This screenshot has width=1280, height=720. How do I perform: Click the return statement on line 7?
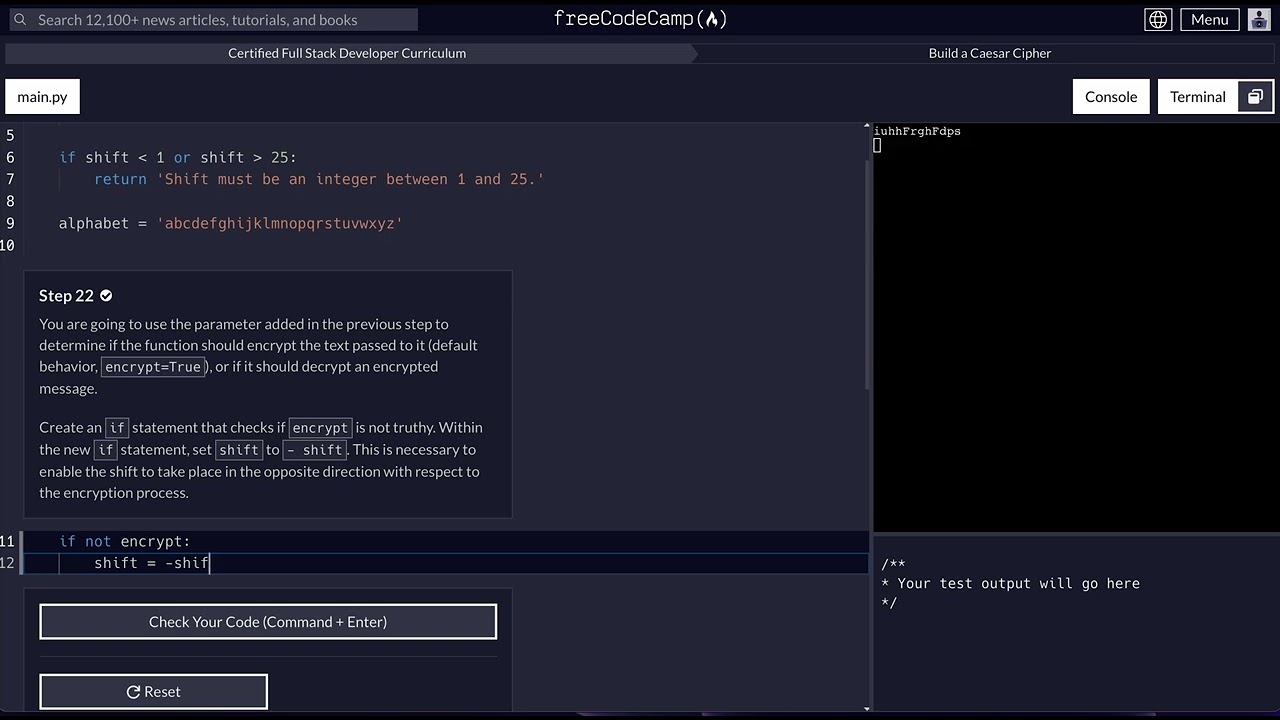[319, 179]
